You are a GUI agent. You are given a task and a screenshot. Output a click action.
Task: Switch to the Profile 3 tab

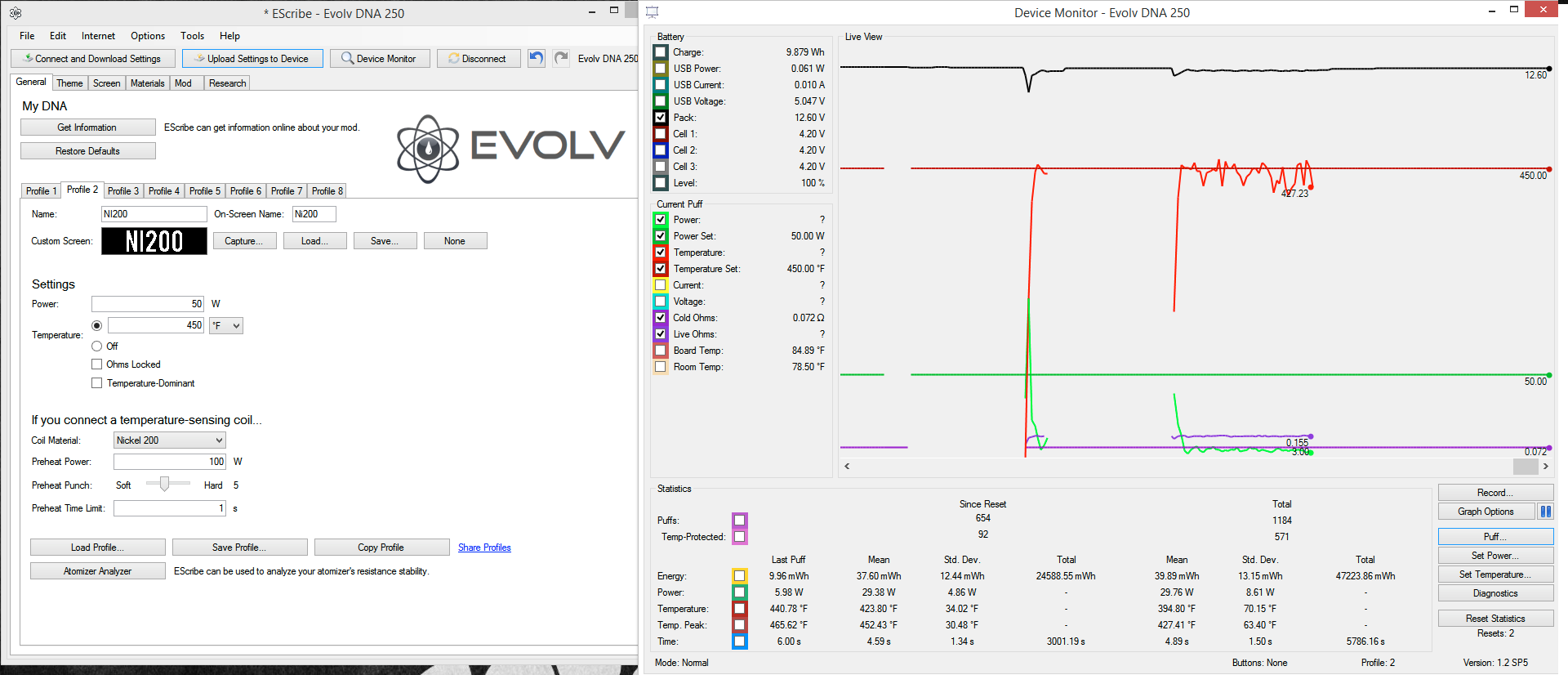[x=123, y=191]
